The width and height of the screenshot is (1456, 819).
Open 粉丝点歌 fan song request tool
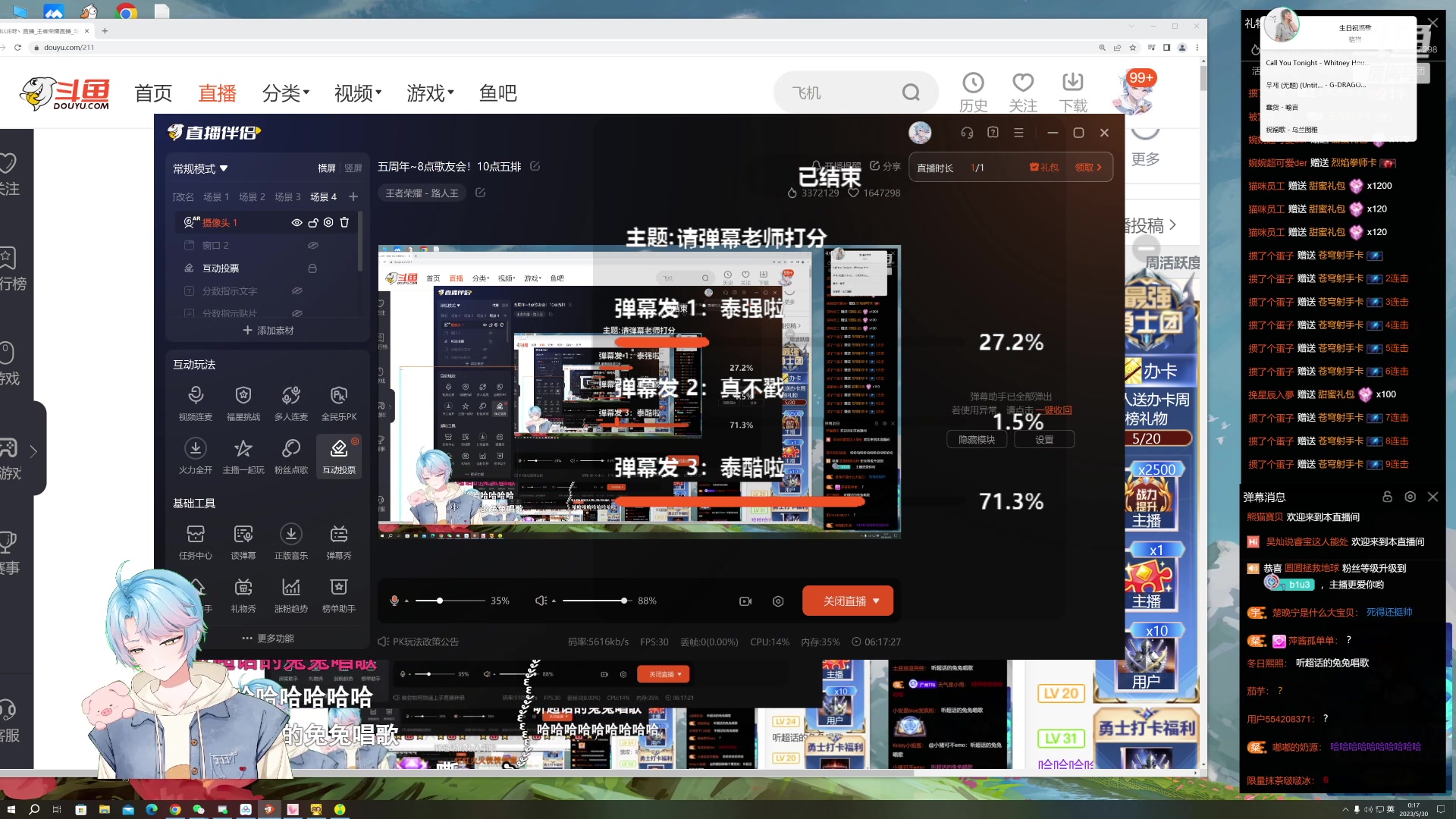(x=290, y=455)
